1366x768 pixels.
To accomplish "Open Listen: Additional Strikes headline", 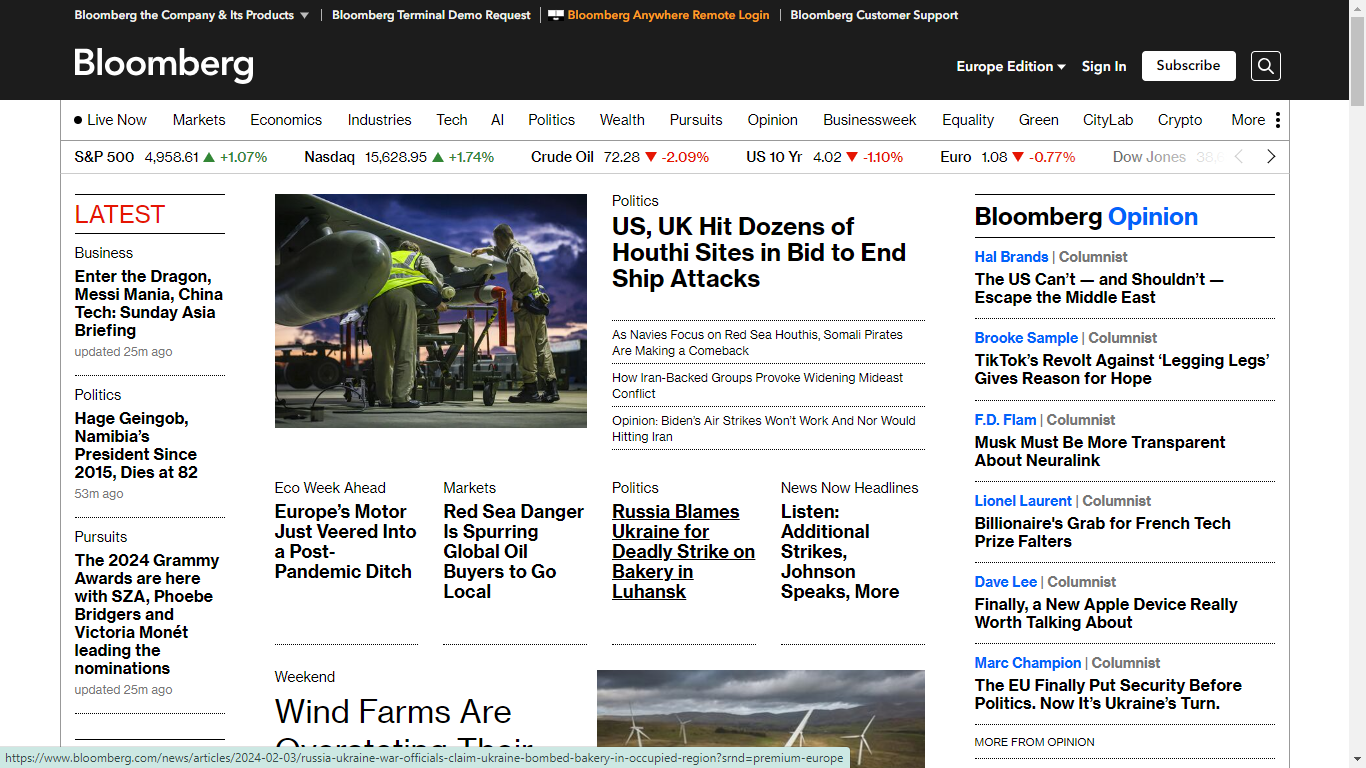I will [x=840, y=551].
